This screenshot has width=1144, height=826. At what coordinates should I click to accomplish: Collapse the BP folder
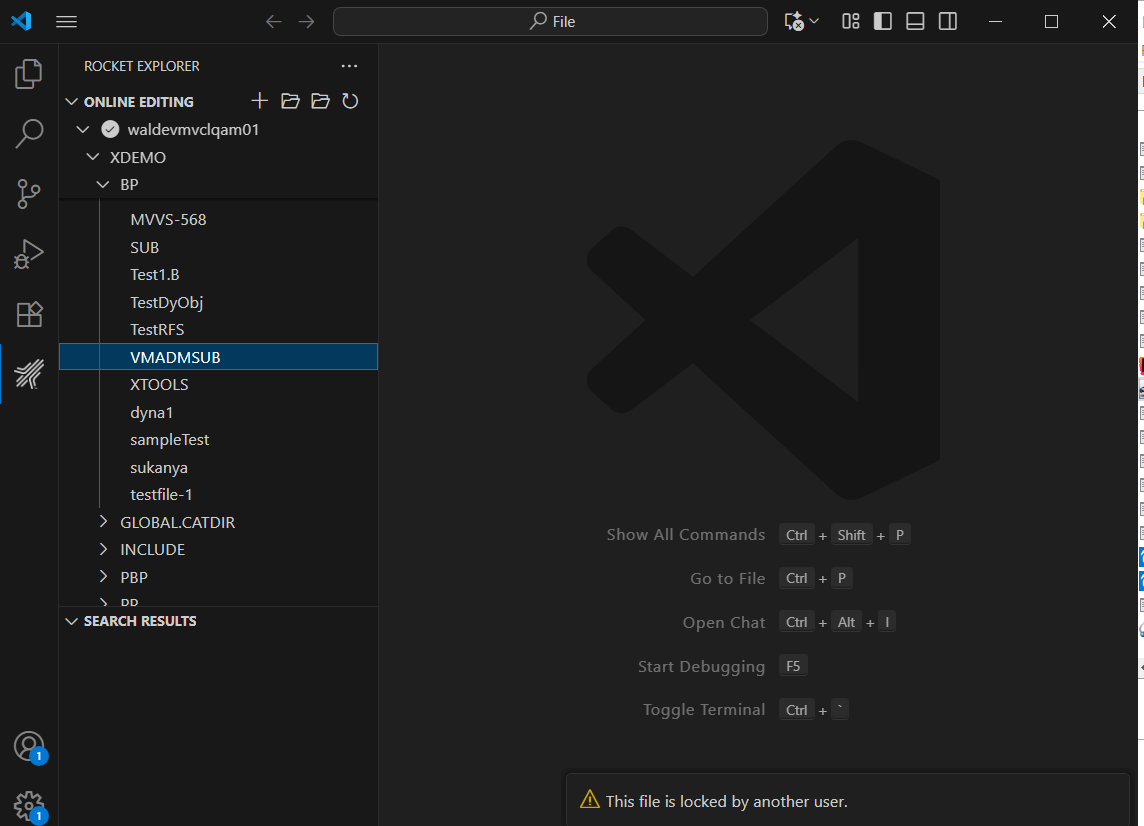[103, 185]
